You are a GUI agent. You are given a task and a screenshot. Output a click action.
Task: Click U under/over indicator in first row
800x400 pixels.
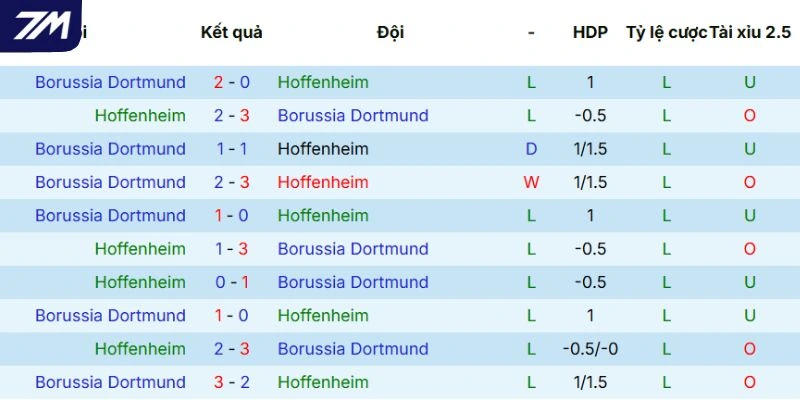click(750, 82)
